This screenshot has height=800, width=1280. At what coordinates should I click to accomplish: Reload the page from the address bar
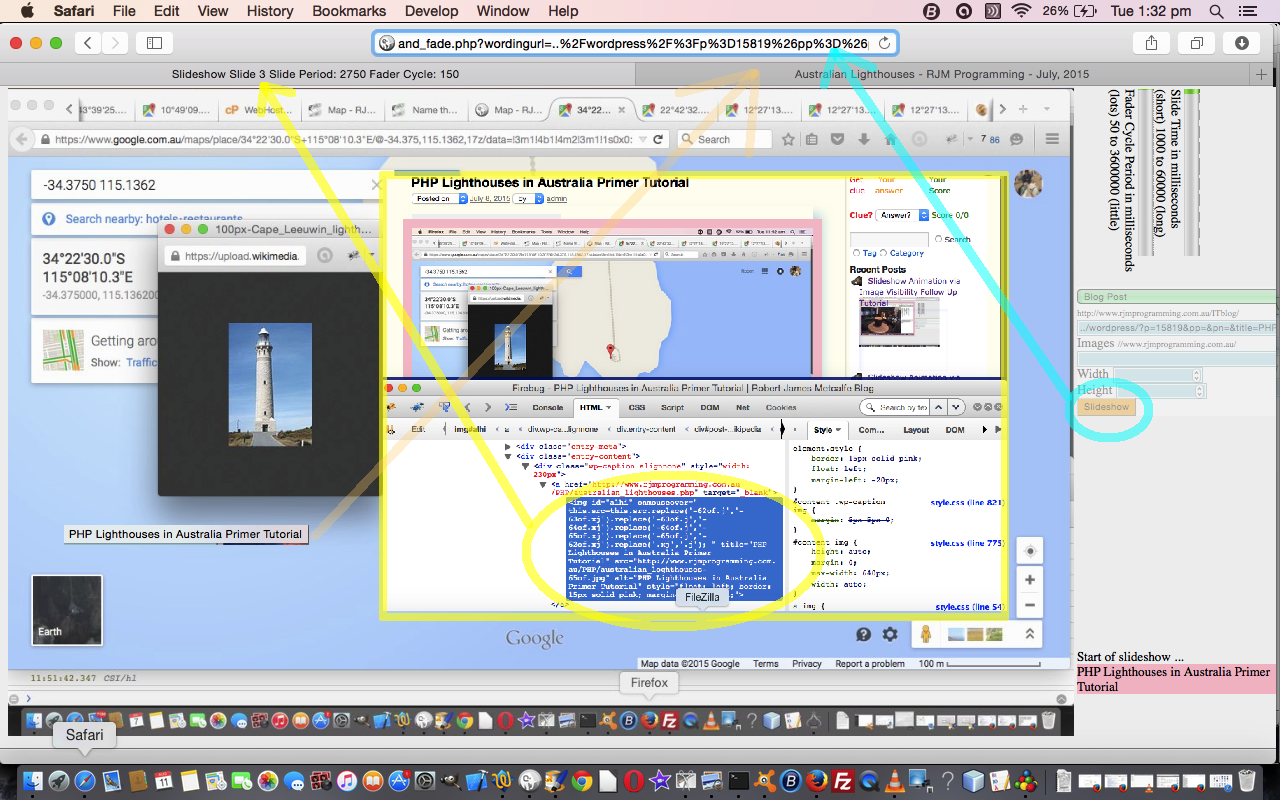click(884, 43)
